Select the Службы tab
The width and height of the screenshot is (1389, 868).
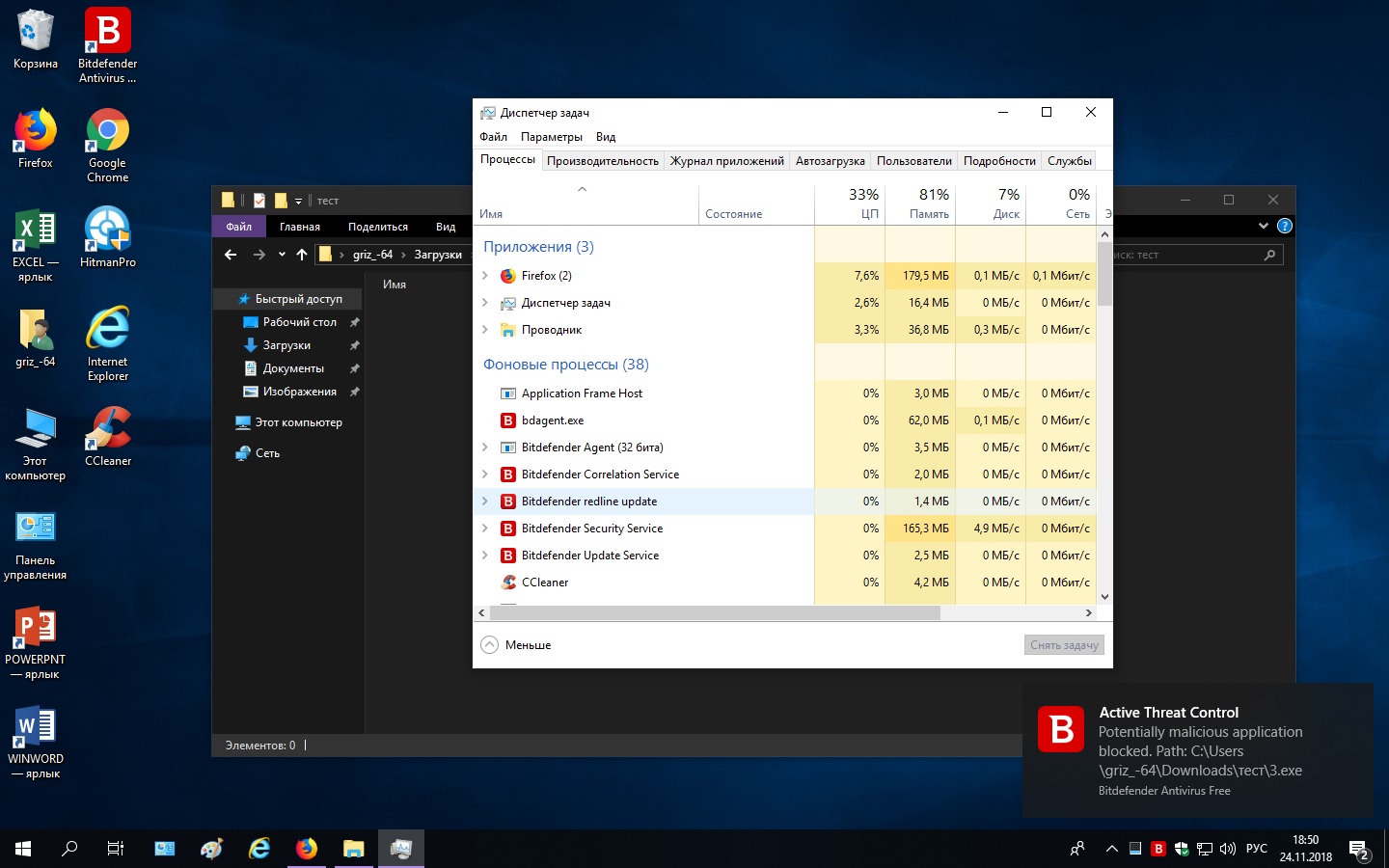(x=1069, y=161)
